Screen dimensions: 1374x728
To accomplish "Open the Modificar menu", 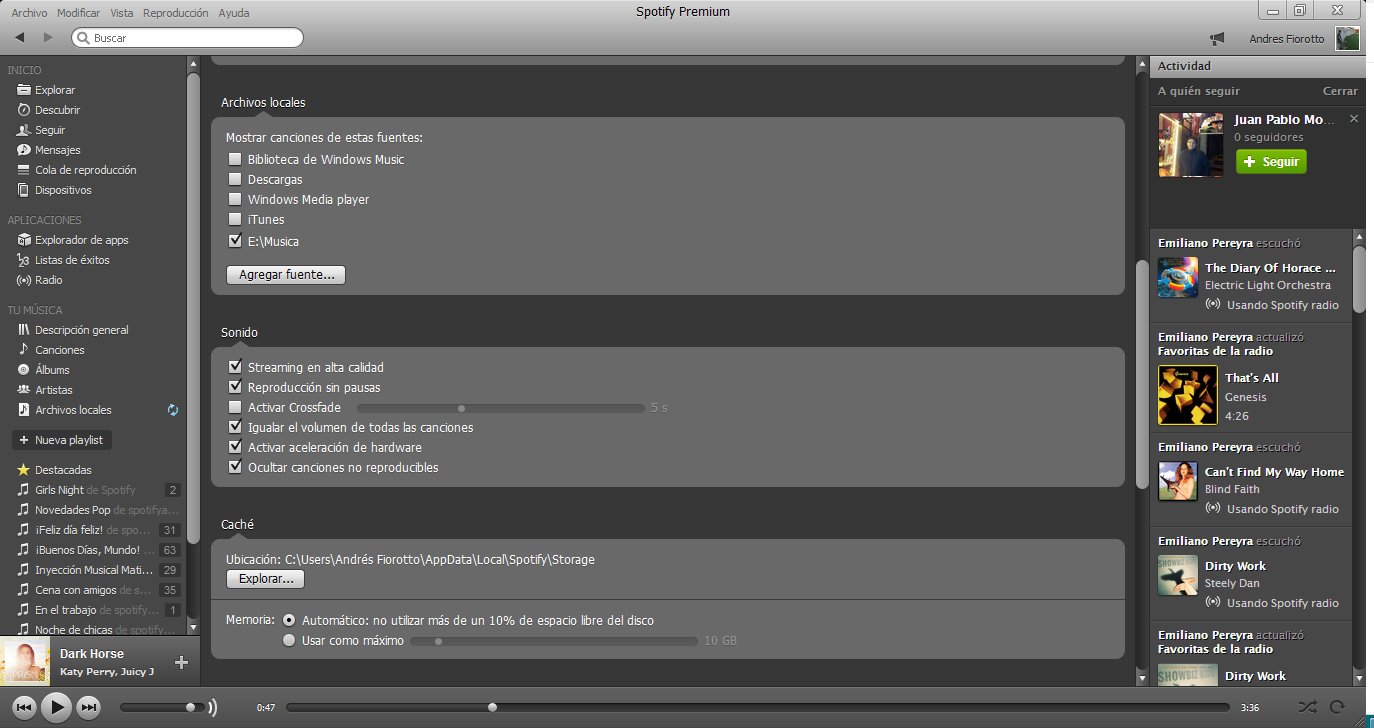I will click(78, 13).
